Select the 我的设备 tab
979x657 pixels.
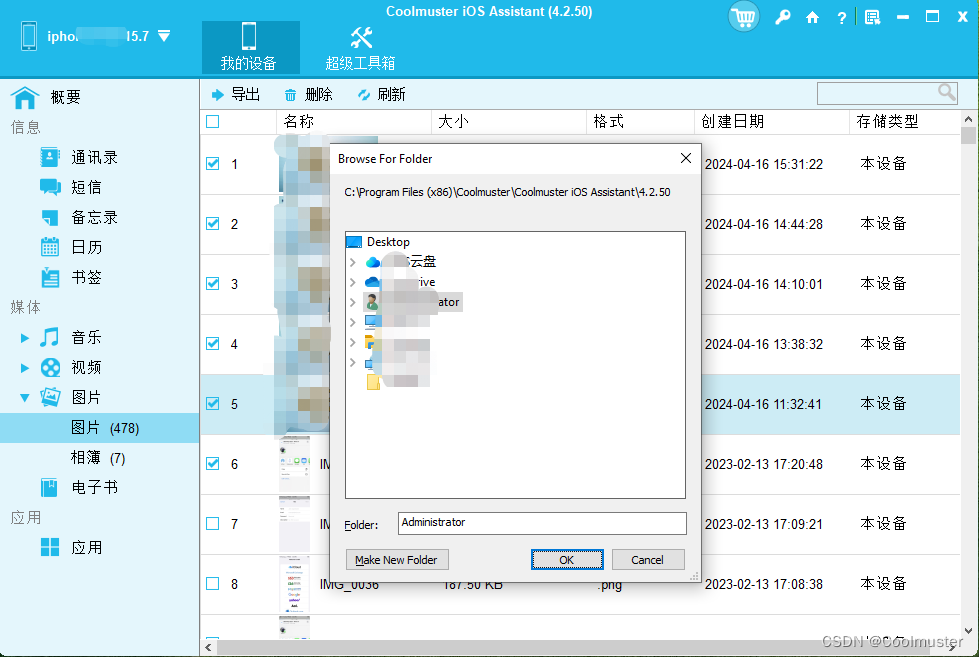tap(251, 47)
